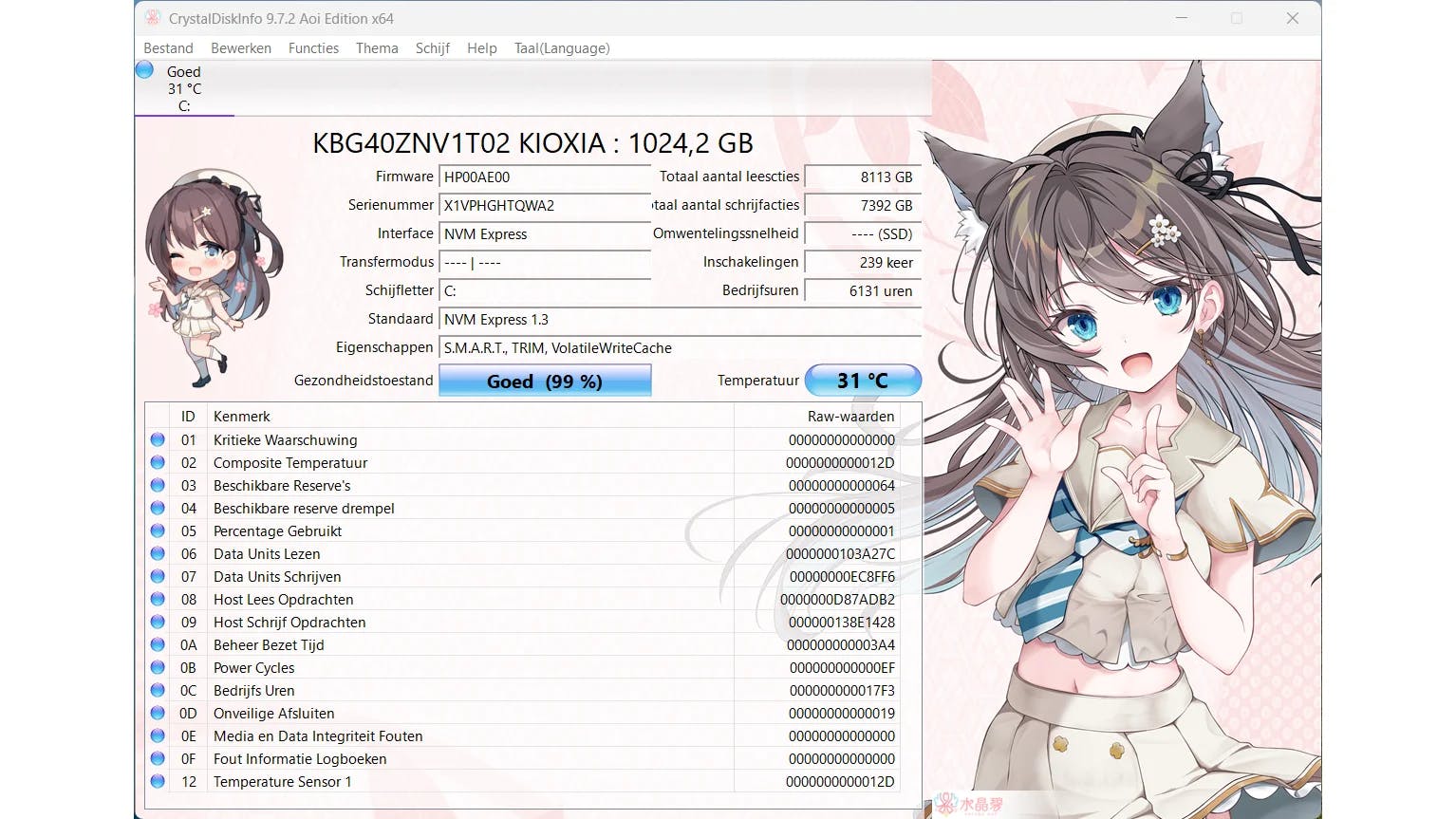Open the Bestand menu
This screenshot has width=1456, height=819.
click(x=168, y=48)
